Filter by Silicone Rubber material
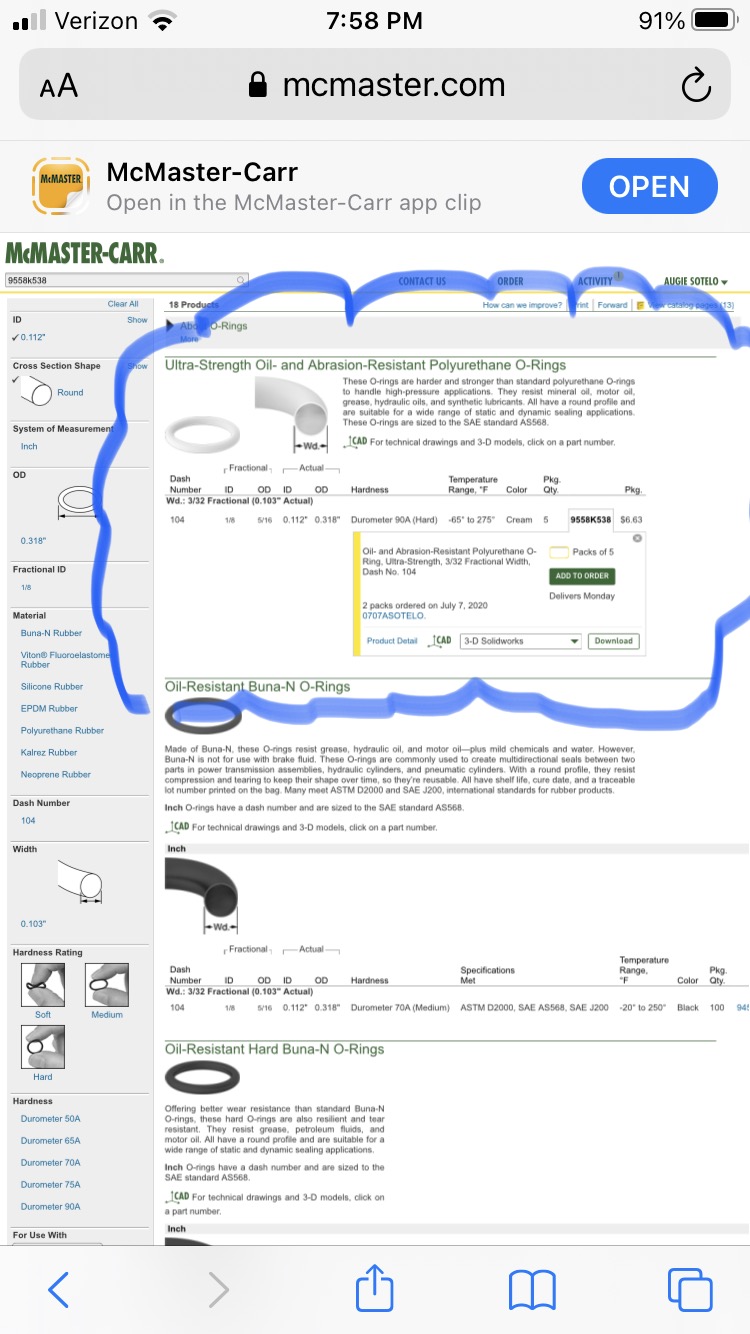 (52, 687)
